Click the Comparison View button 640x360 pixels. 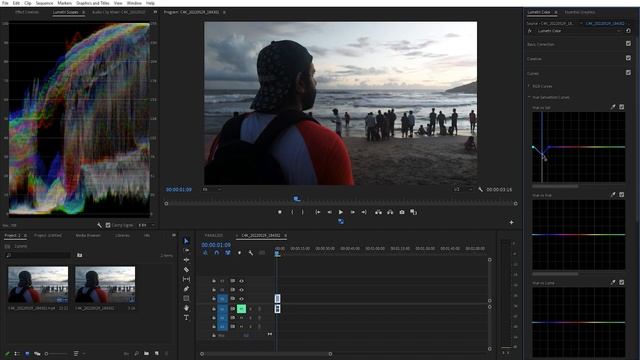click(413, 212)
